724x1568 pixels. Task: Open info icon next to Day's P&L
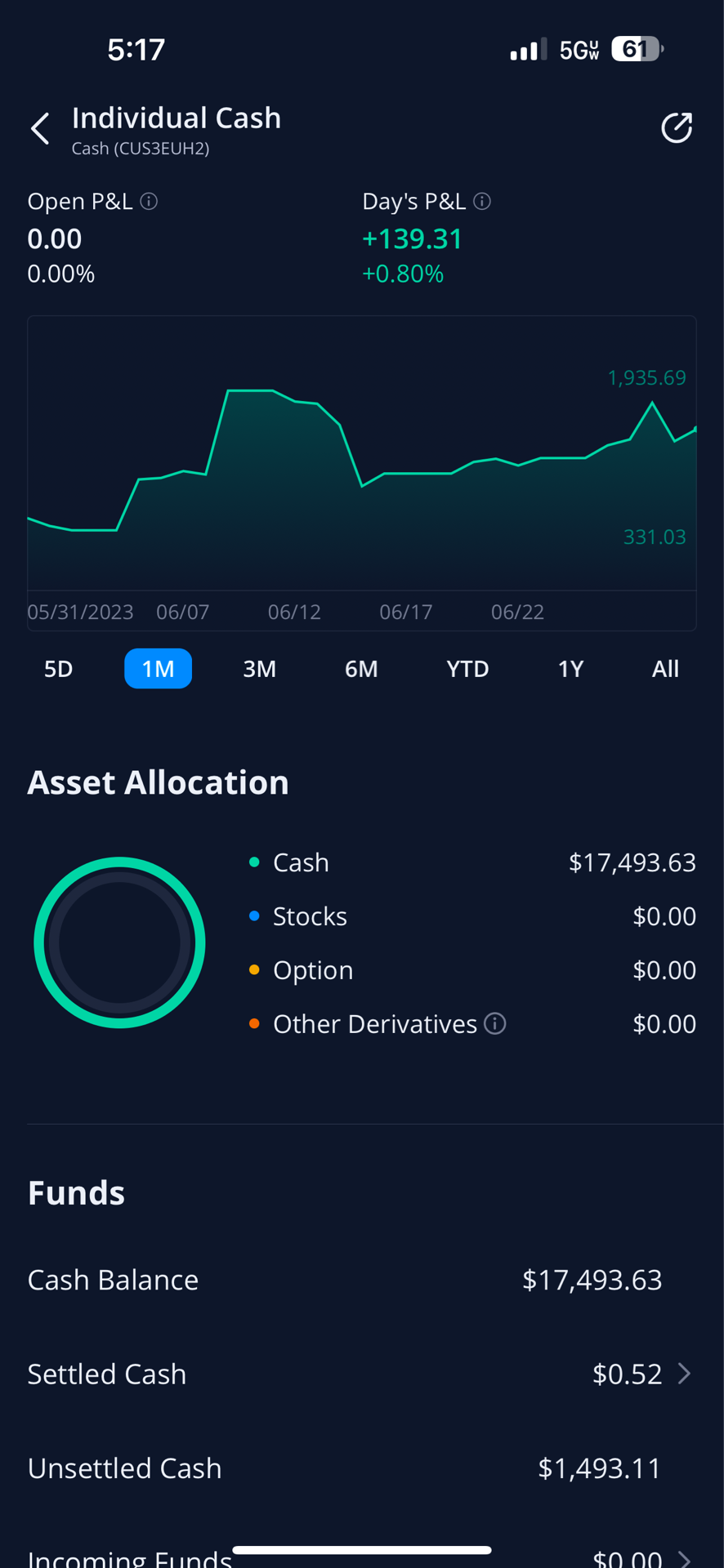tap(482, 201)
